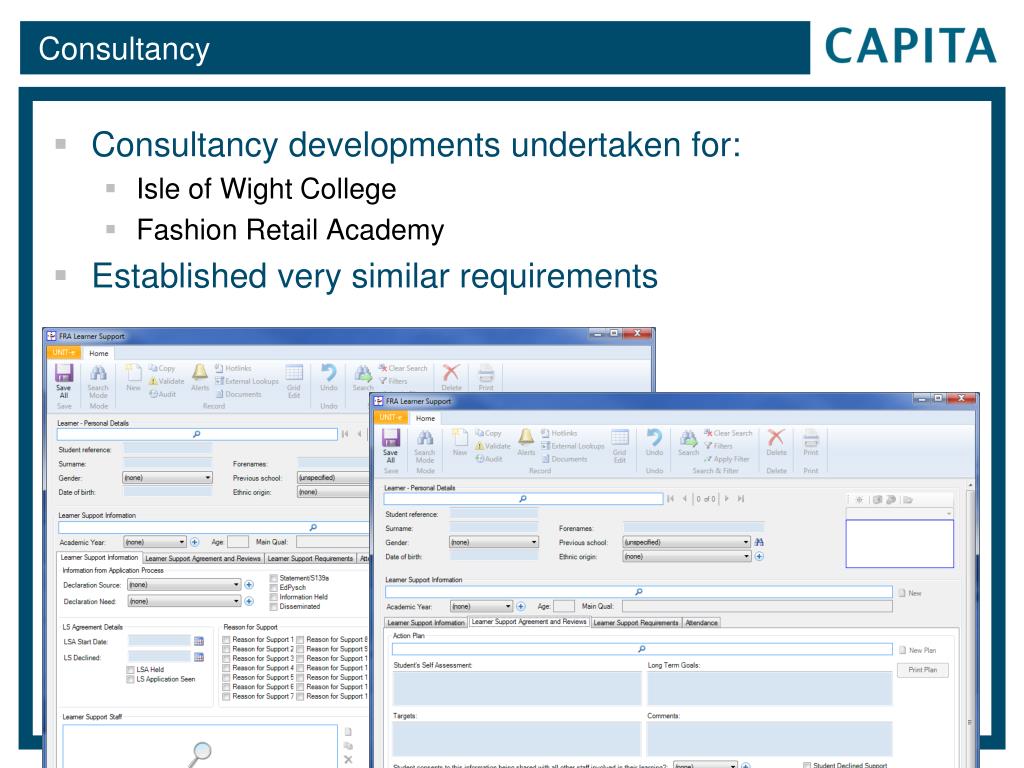Screen dimensions: 1024x768
Task: Tick the Information Held checkbox
Action: (x=274, y=597)
